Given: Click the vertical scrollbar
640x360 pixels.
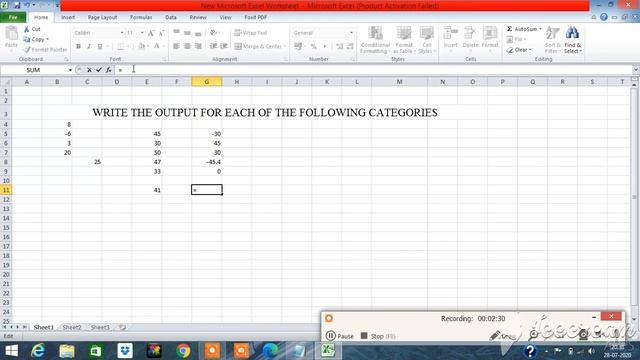Looking at the screenshot, I should [x=634, y=197].
